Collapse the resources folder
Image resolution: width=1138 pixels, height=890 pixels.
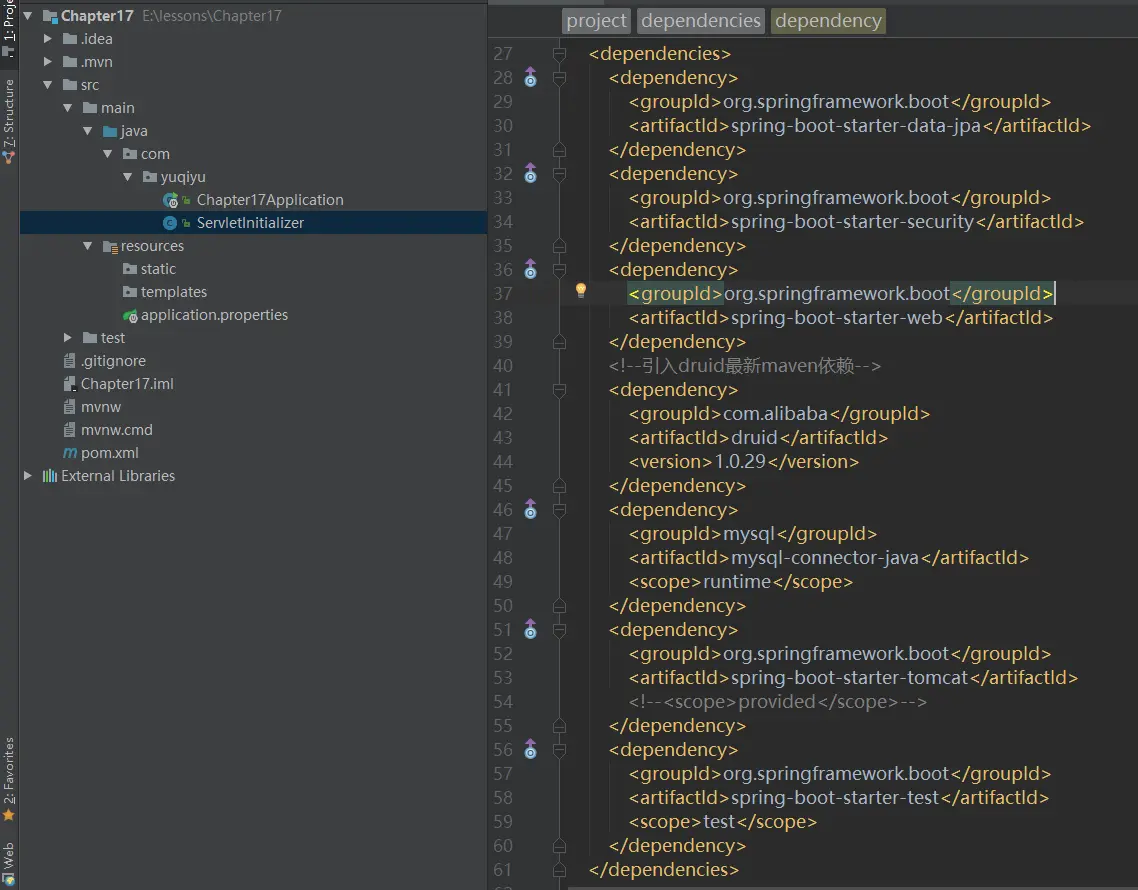[87, 246]
